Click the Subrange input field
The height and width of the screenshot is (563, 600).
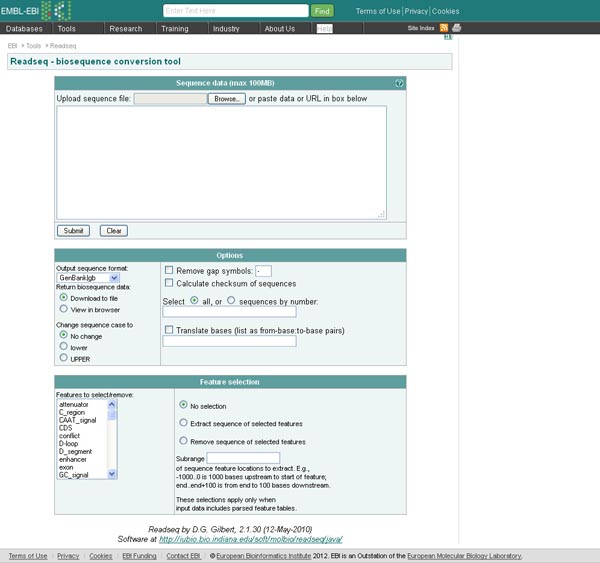(x=243, y=458)
